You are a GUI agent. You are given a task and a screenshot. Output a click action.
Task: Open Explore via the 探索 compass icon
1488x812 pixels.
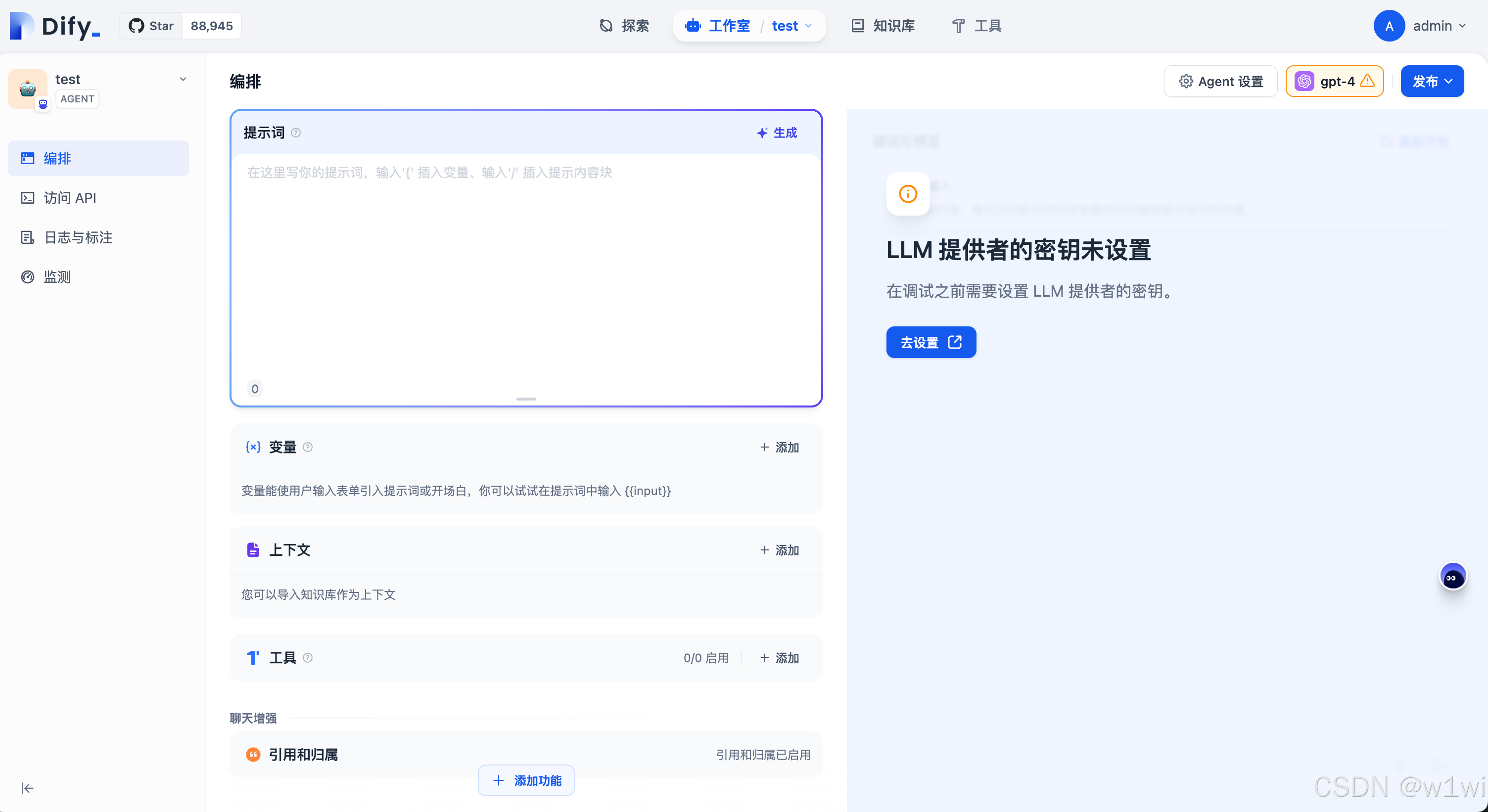coord(605,25)
